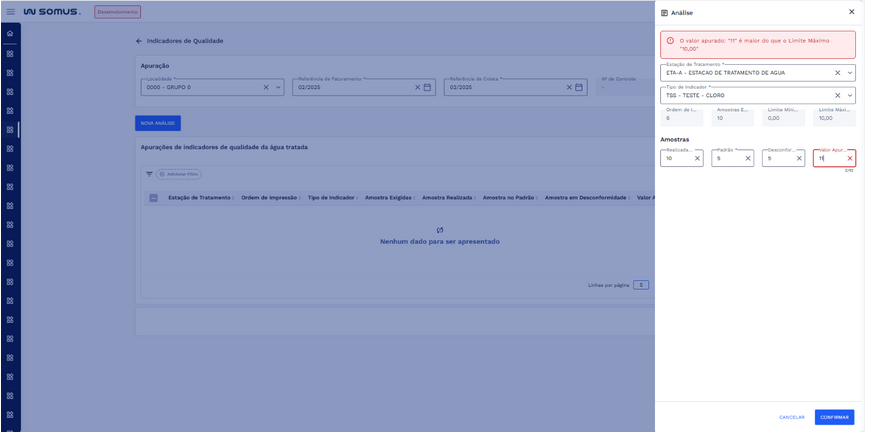Clear the Valor Apurado field value
The width and height of the screenshot is (871, 436).
(x=849, y=158)
